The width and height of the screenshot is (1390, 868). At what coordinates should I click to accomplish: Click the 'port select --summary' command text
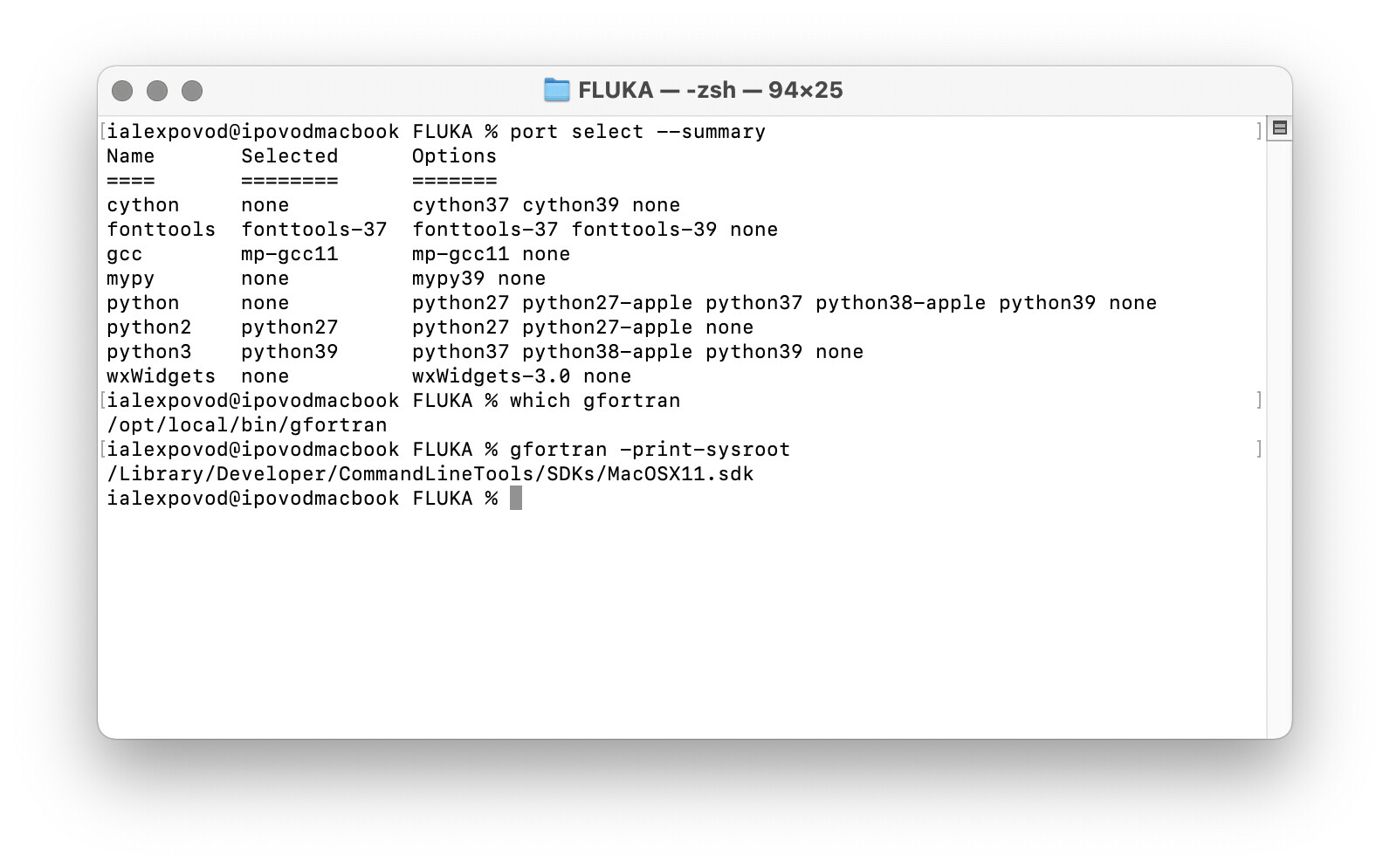click(637, 132)
